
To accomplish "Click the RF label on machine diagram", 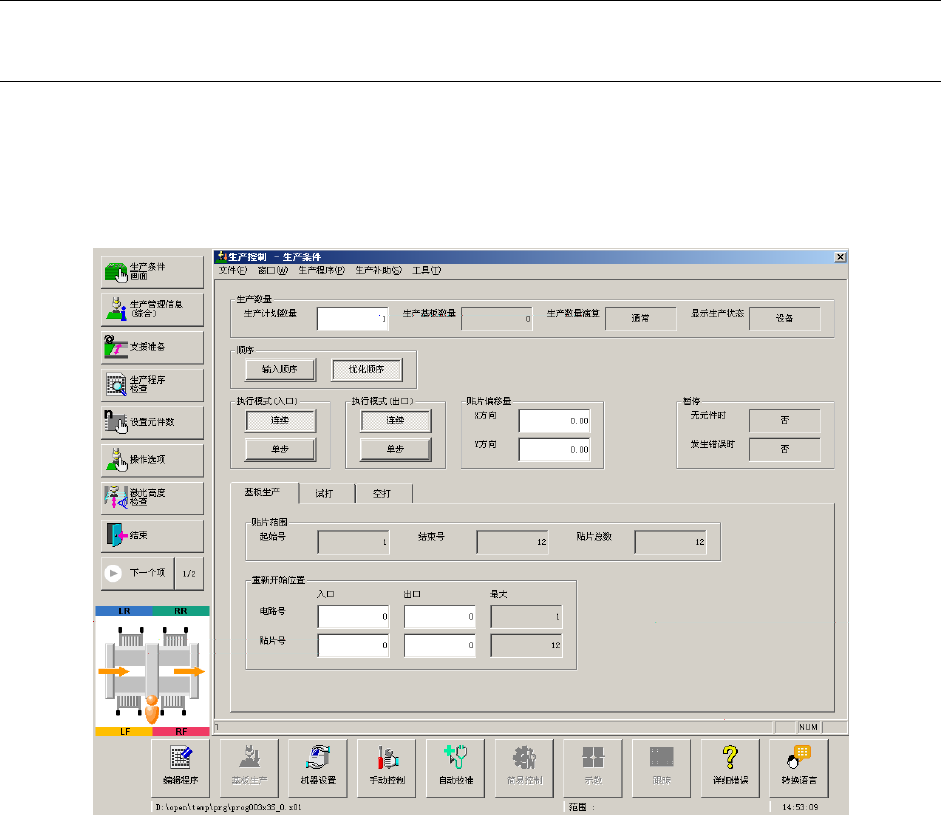I will (x=181, y=732).
